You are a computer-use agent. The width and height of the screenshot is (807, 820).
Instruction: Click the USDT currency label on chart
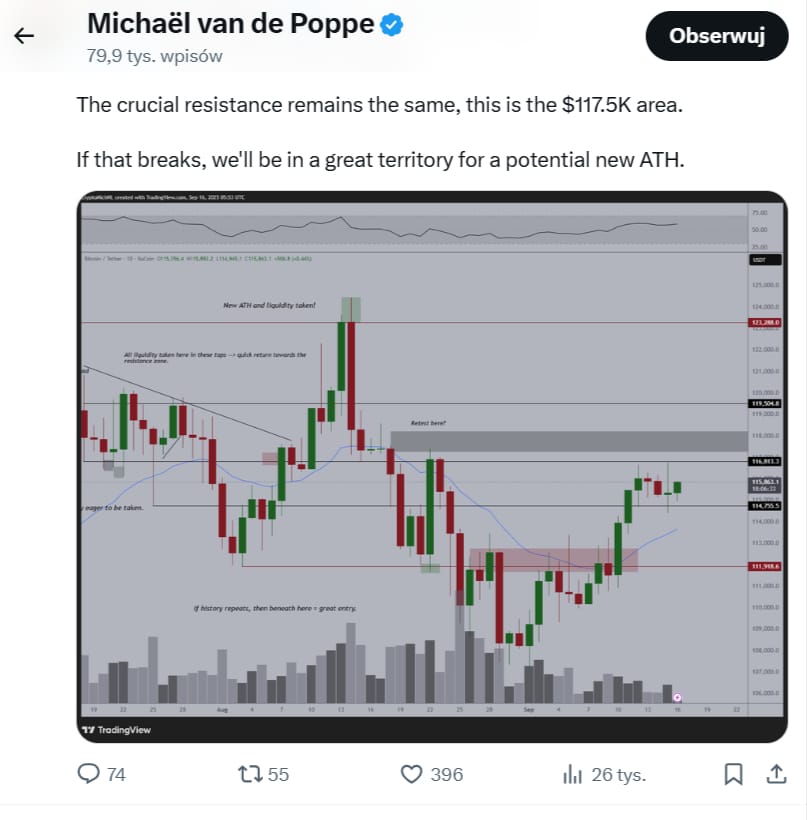tap(759, 260)
